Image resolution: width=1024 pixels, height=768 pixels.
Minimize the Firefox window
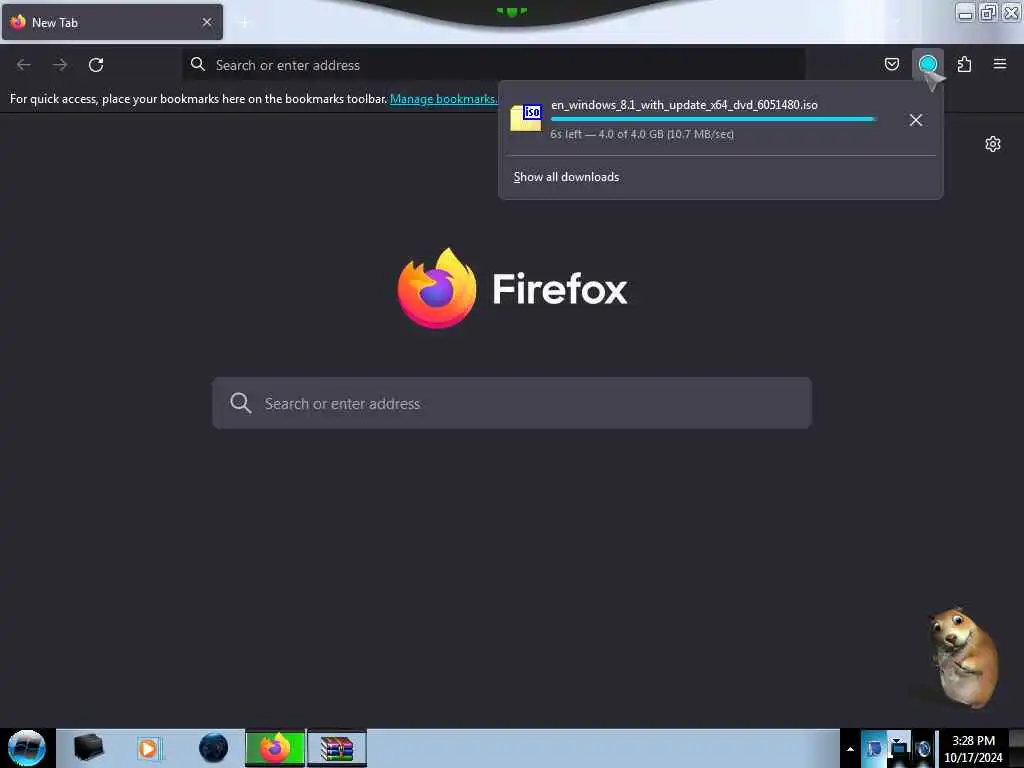coord(965,12)
